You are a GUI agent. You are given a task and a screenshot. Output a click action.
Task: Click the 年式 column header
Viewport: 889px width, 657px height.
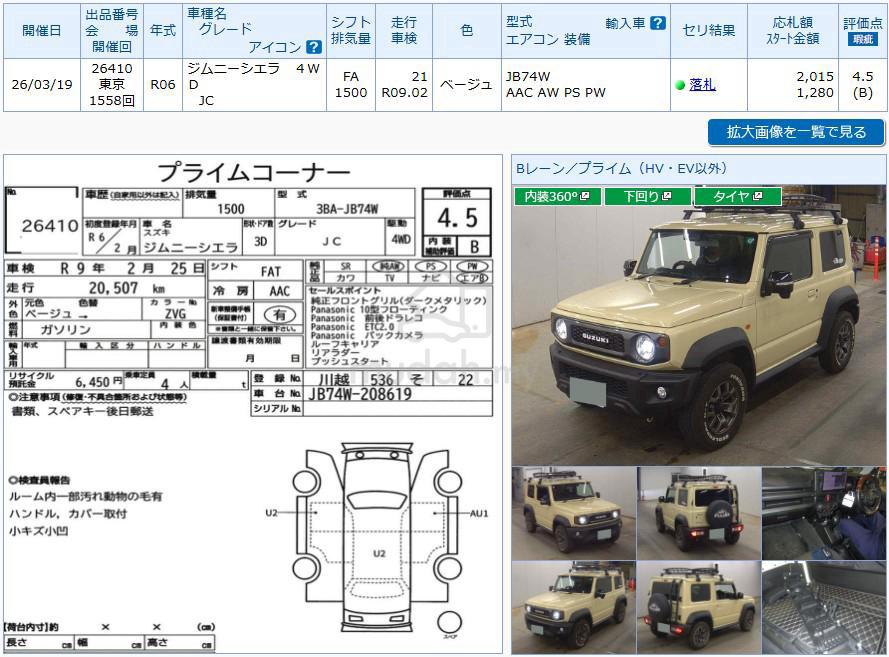pos(163,31)
